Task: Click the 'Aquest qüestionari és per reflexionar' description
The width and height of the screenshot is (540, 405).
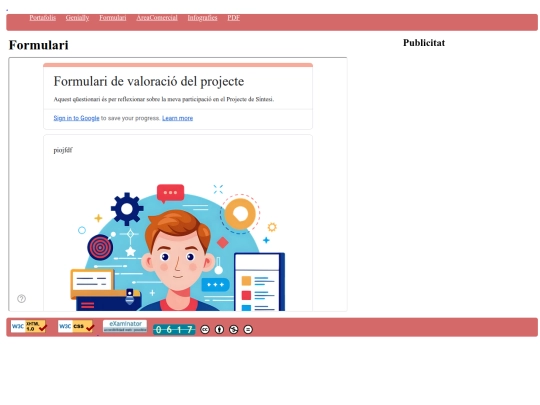Action: (164, 99)
